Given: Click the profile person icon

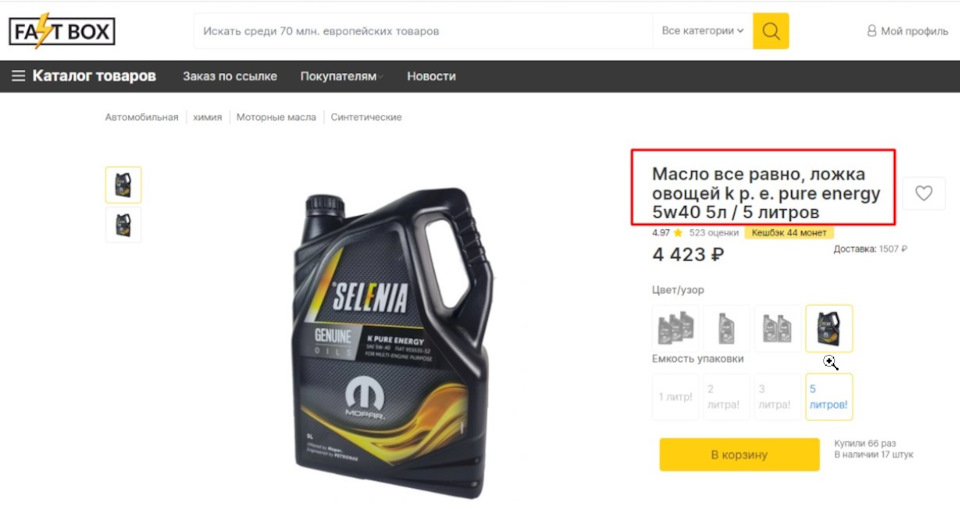Looking at the screenshot, I should [x=871, y=31].
